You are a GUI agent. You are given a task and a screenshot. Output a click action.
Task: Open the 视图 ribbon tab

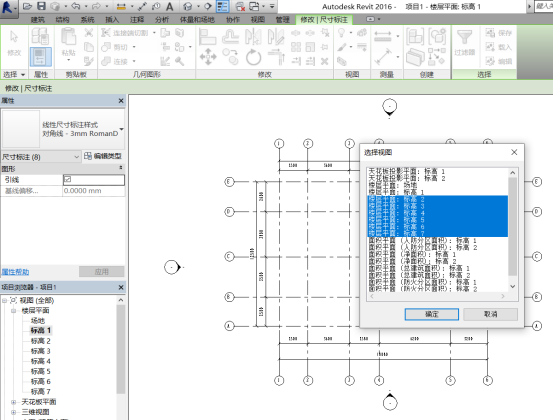tap(258, 20)
